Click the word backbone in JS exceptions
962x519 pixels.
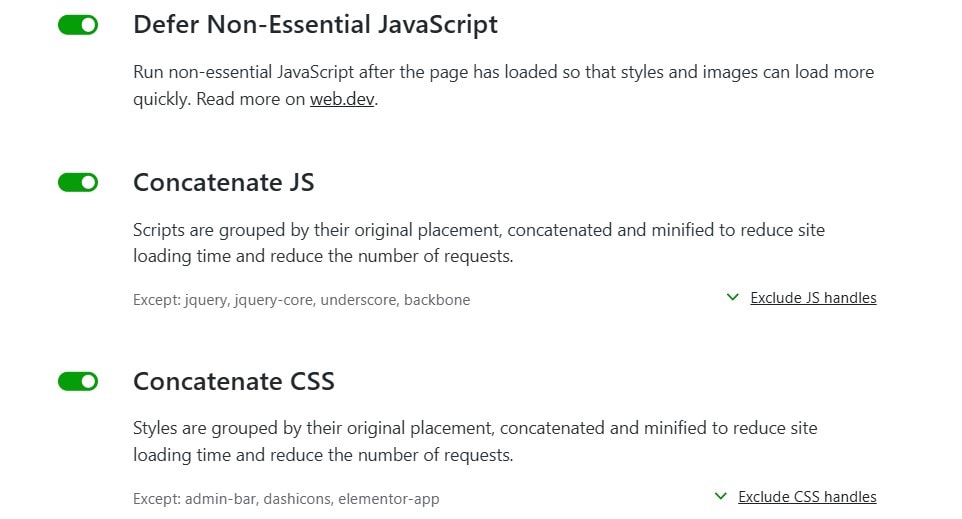point(437,300)
